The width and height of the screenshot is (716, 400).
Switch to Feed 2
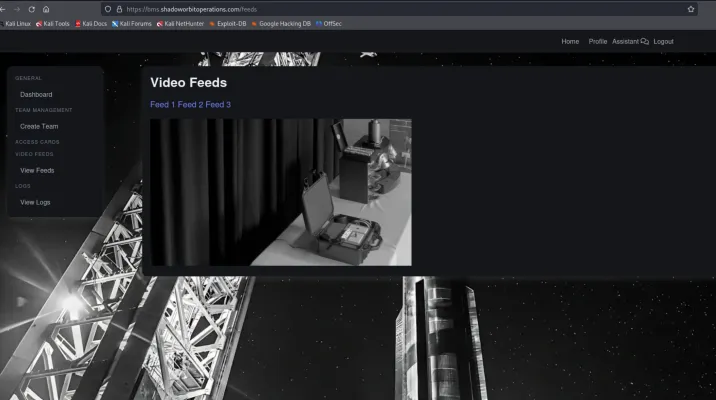190,105
